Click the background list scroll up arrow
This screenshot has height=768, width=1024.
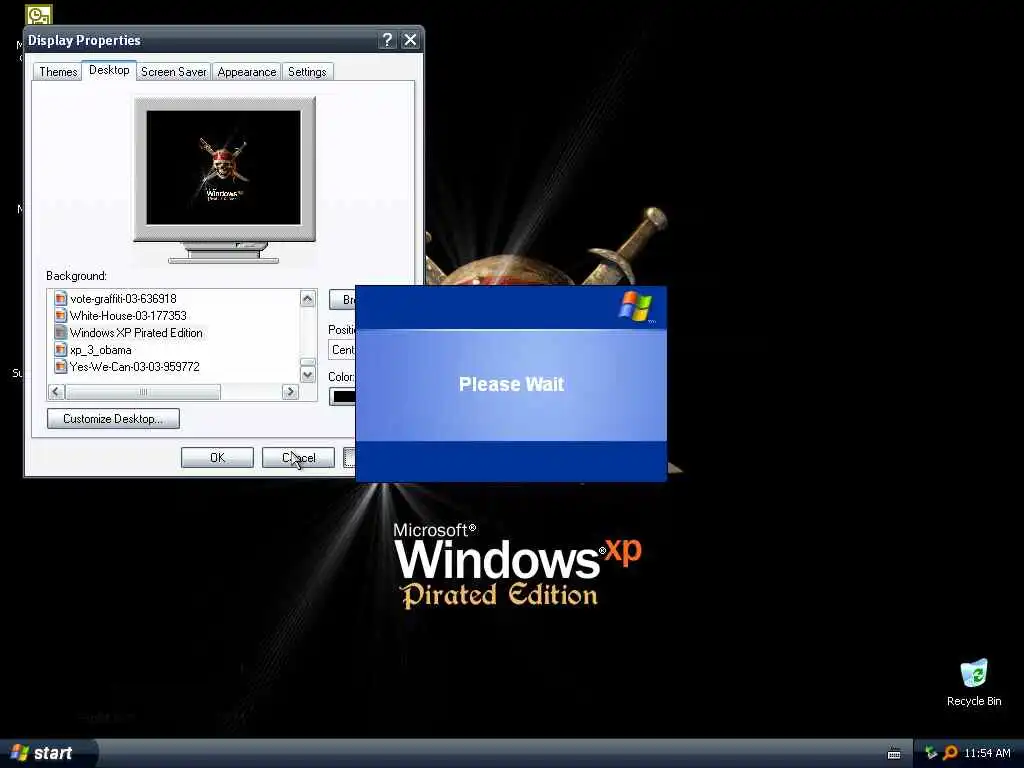coord(308,298)
